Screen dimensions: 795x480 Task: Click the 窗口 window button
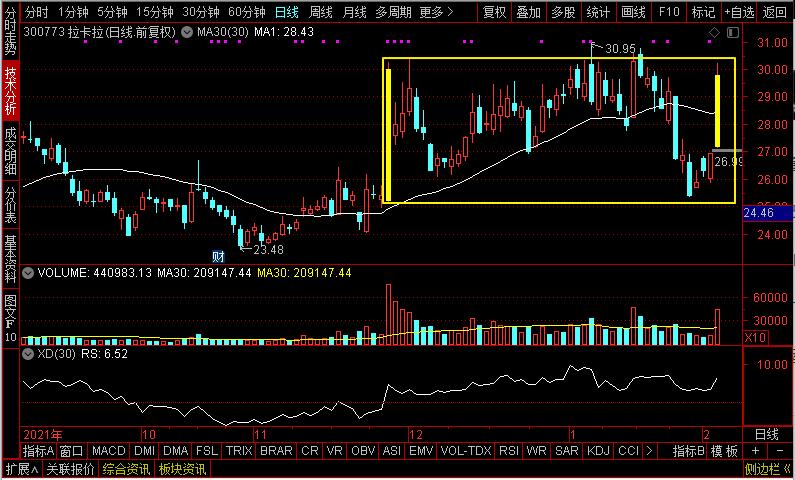pyautogui.click(x=71, y=451)
